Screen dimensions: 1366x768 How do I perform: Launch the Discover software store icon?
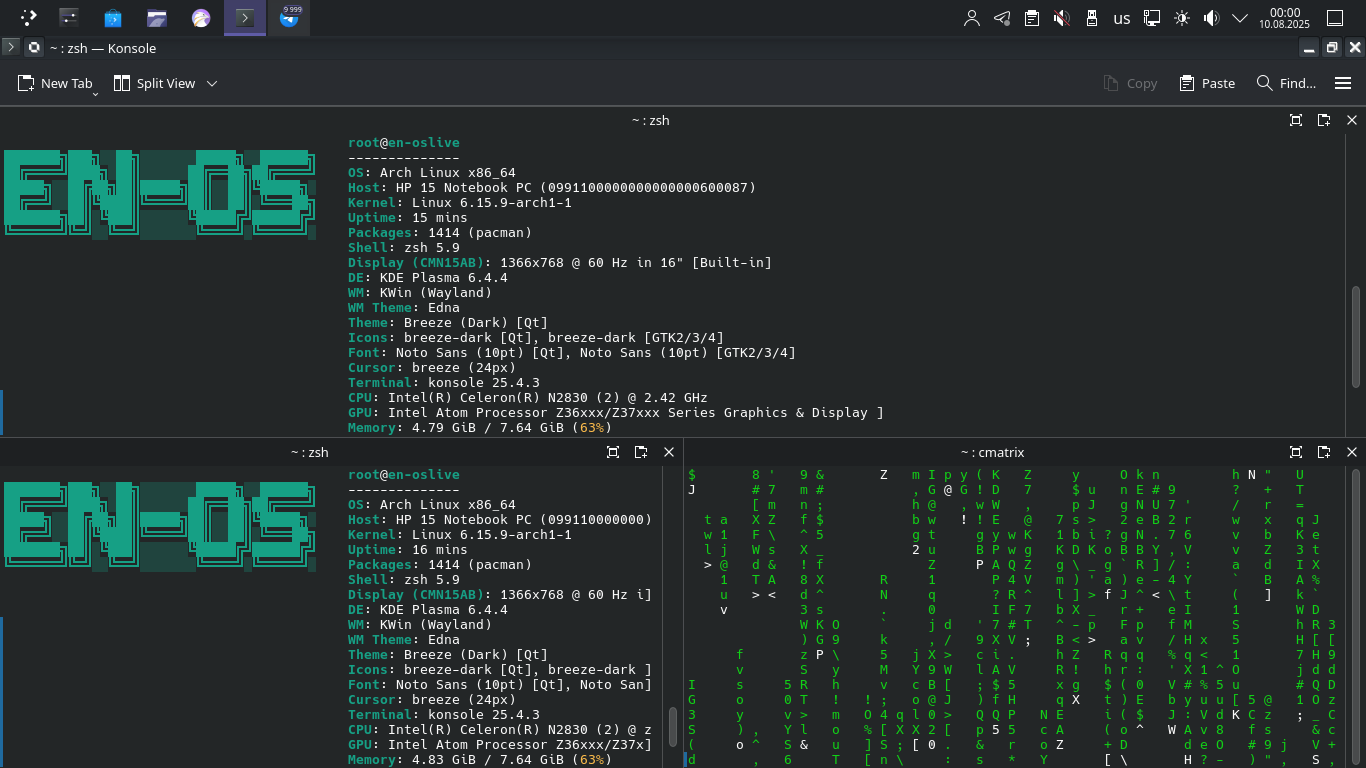coord(113,17)
